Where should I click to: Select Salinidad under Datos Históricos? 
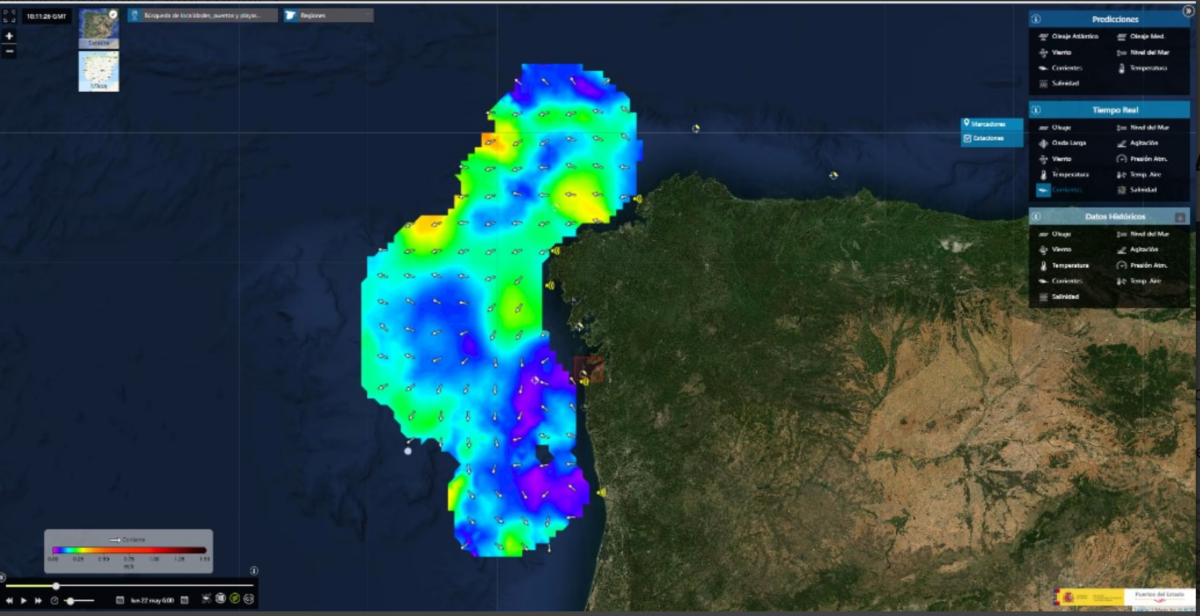(x=1065, y=297)
